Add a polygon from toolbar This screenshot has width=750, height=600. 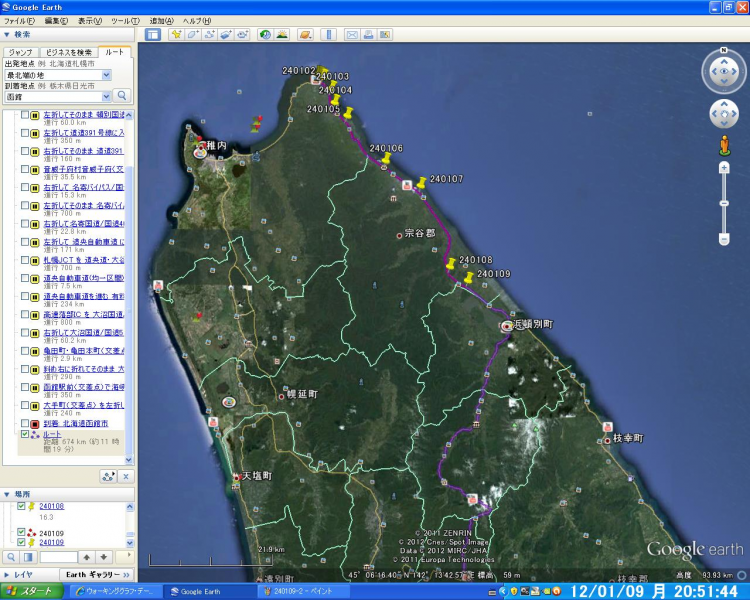[x=193, y=34]
